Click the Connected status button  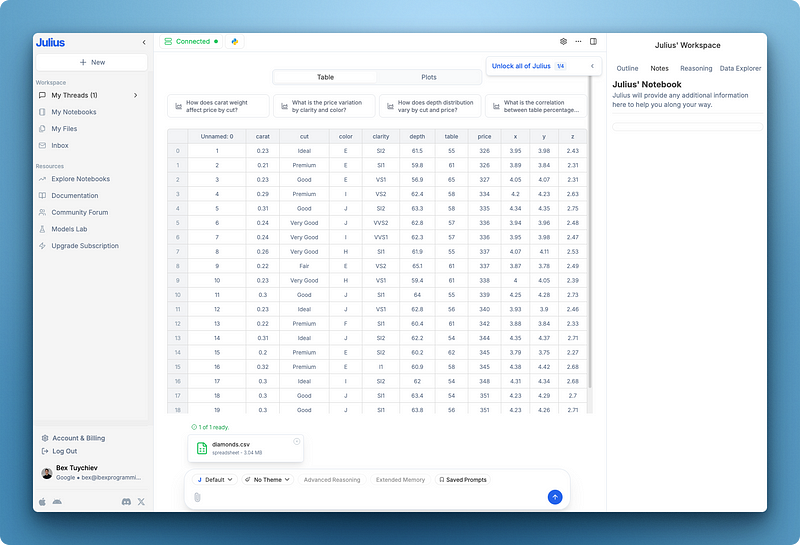(x=191, y=42)
